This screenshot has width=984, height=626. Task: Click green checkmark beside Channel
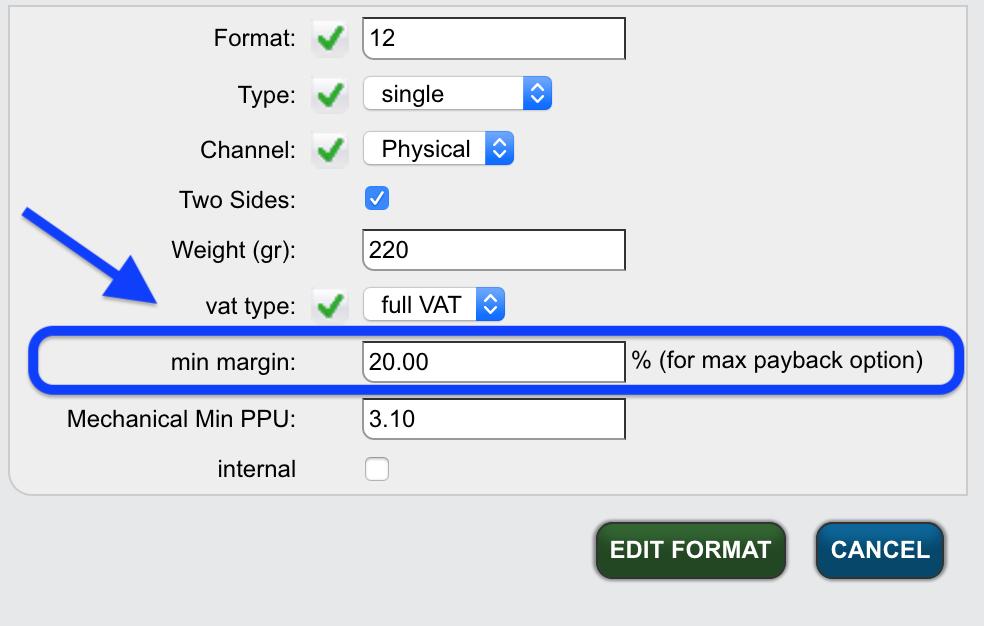point(330,150)
